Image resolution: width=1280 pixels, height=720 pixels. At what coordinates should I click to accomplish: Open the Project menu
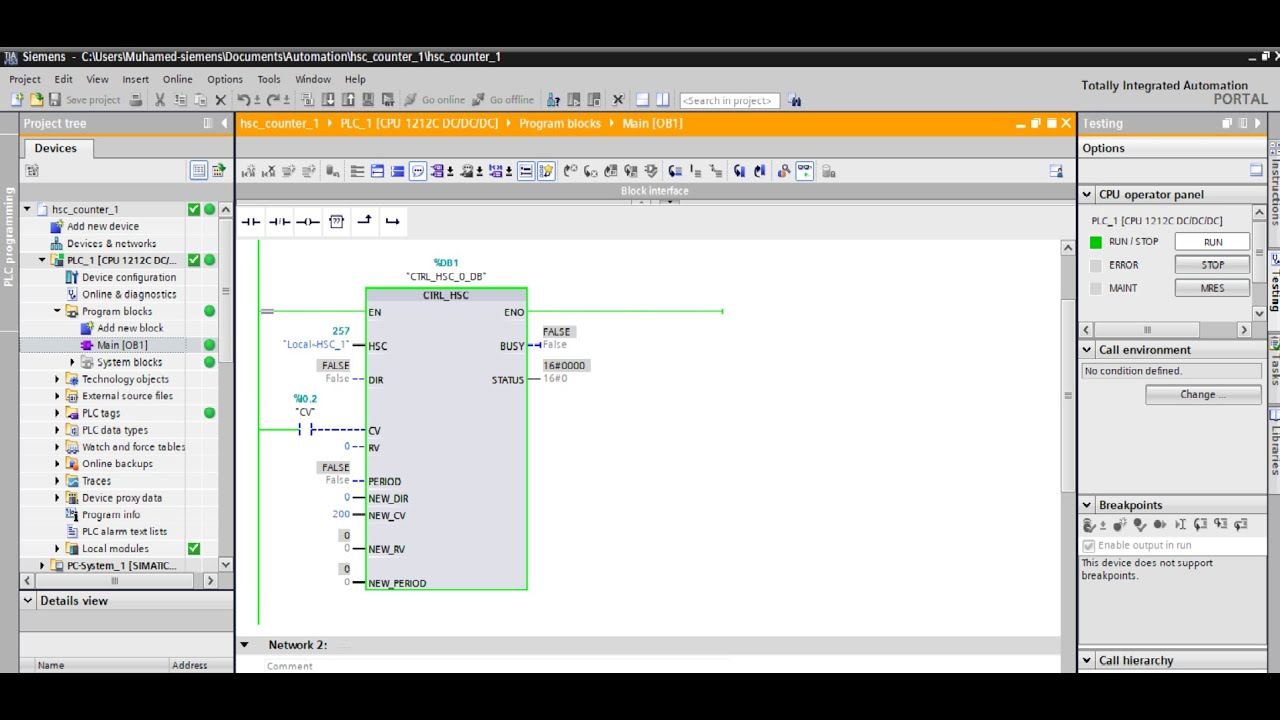(25, 79)
